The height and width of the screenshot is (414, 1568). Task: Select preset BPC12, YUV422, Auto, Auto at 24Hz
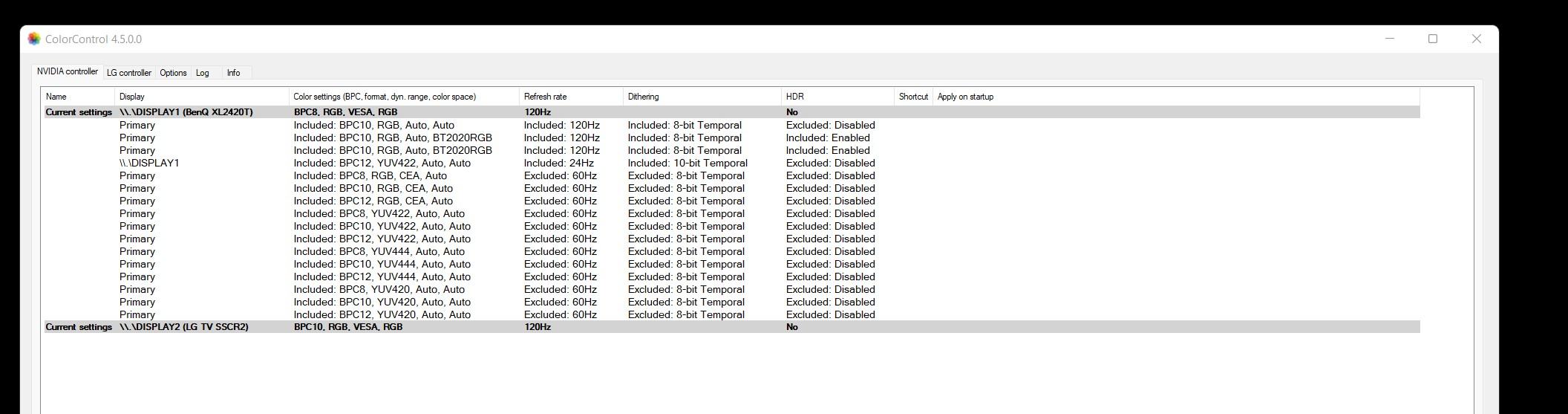(731, 163)
